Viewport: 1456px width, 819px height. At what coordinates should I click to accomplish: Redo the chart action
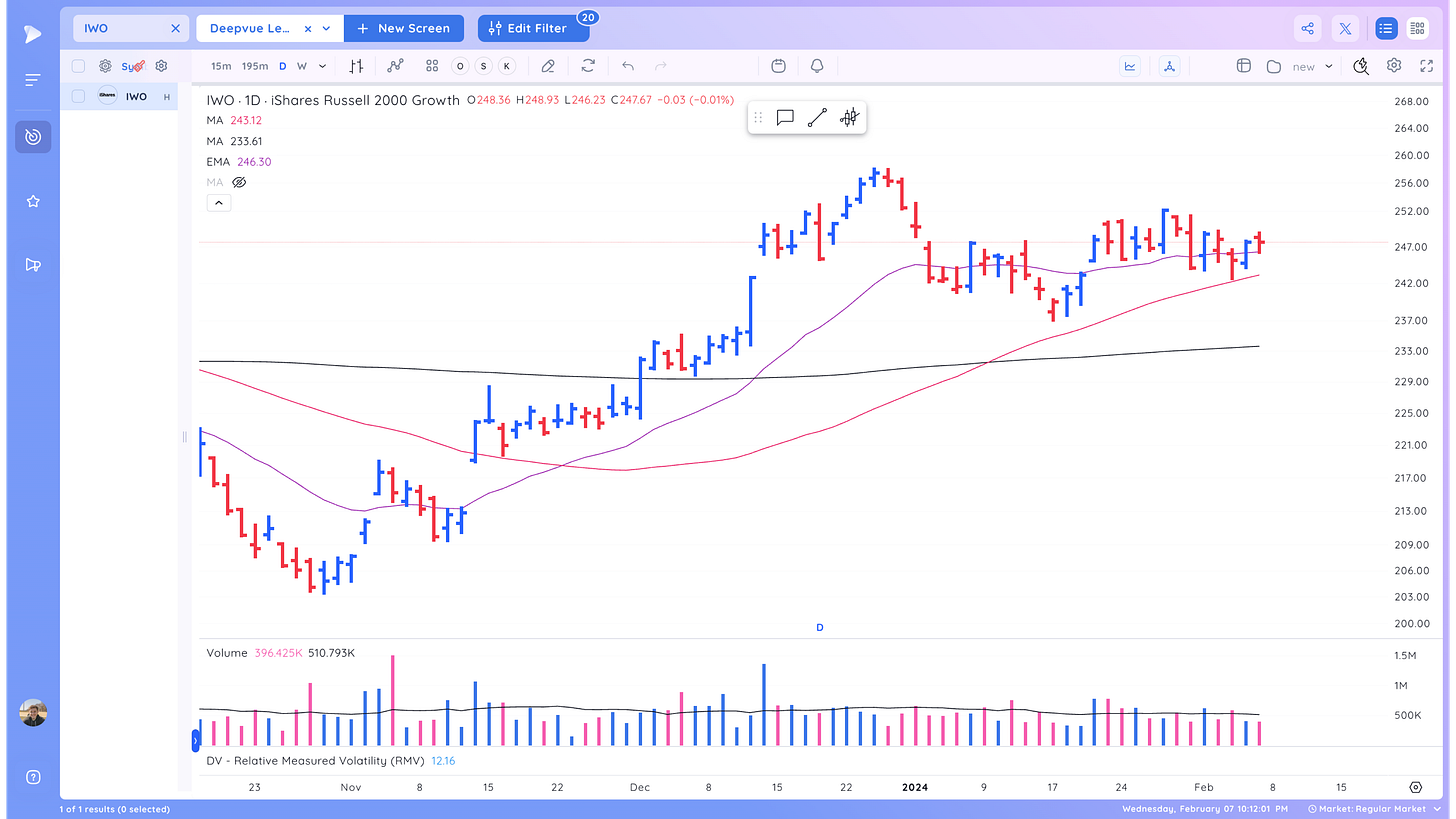(x=660, y=66)
